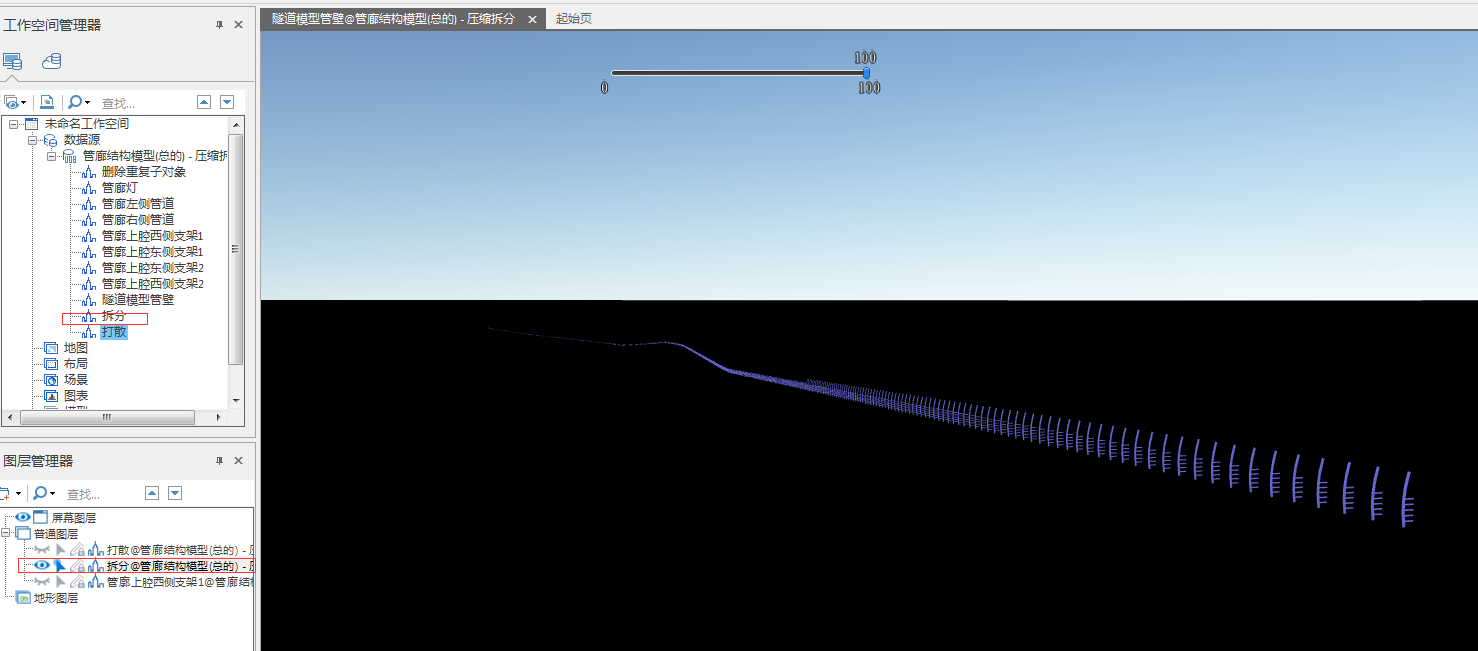
Task: Toggle selectable arrow of 拆分 layer
Action: click(x=60, y=566)
